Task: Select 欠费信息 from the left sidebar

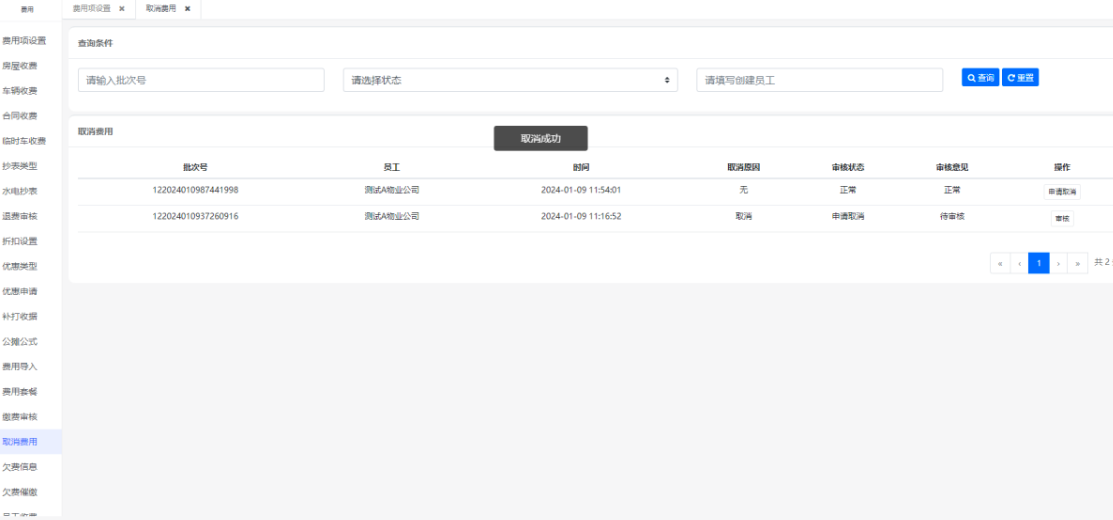Action: click(x=20, y=466)
